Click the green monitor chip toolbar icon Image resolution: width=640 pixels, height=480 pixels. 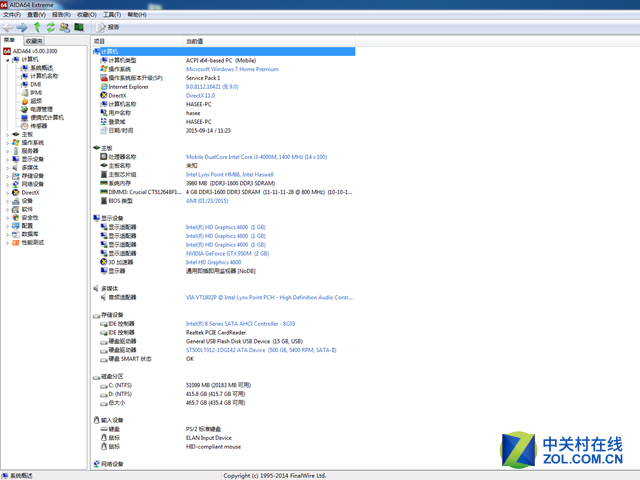click(79, 27)
